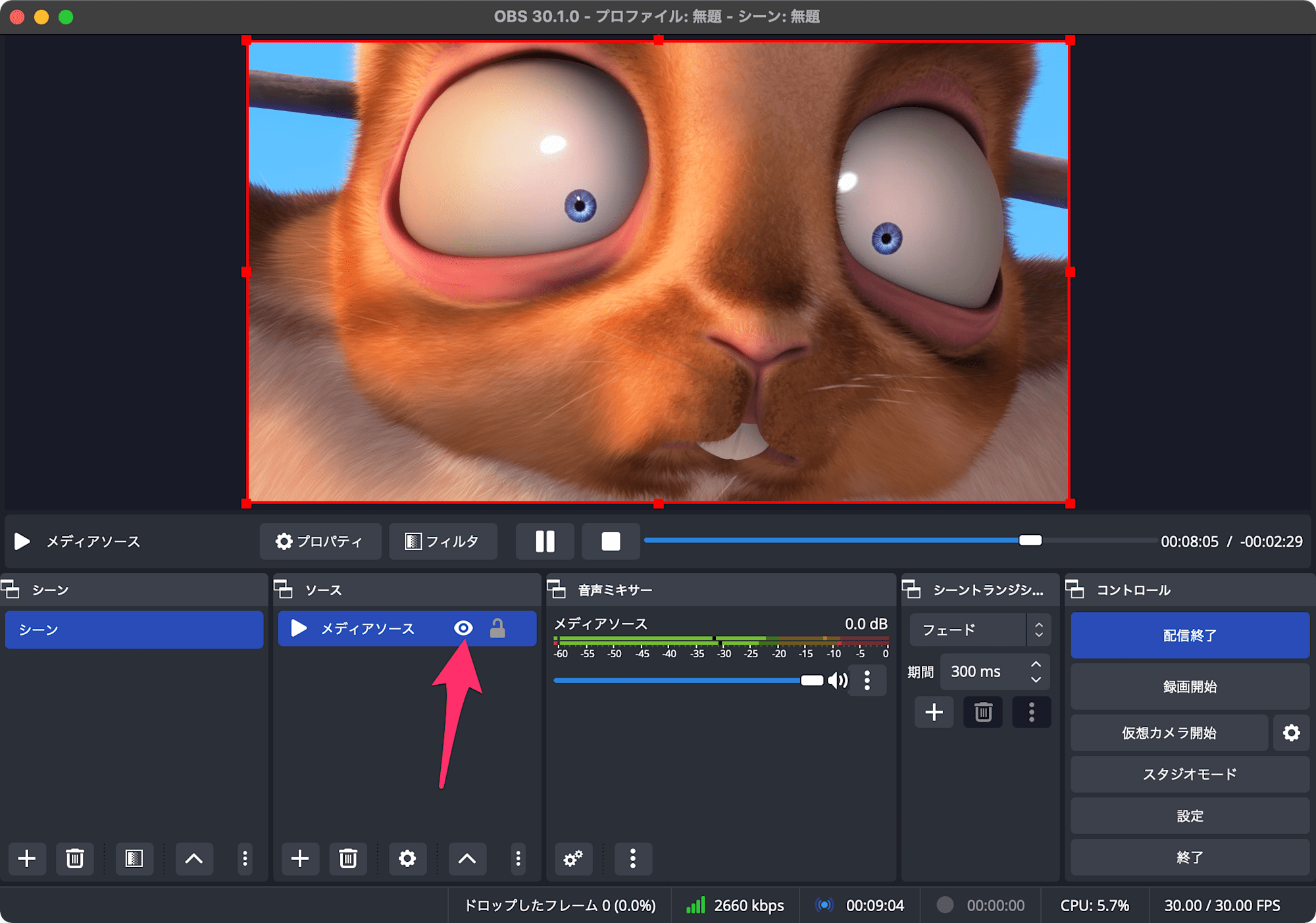Click 仮想カメラ開始 button
This screenshot has width=1316, height=923.
1169,733
